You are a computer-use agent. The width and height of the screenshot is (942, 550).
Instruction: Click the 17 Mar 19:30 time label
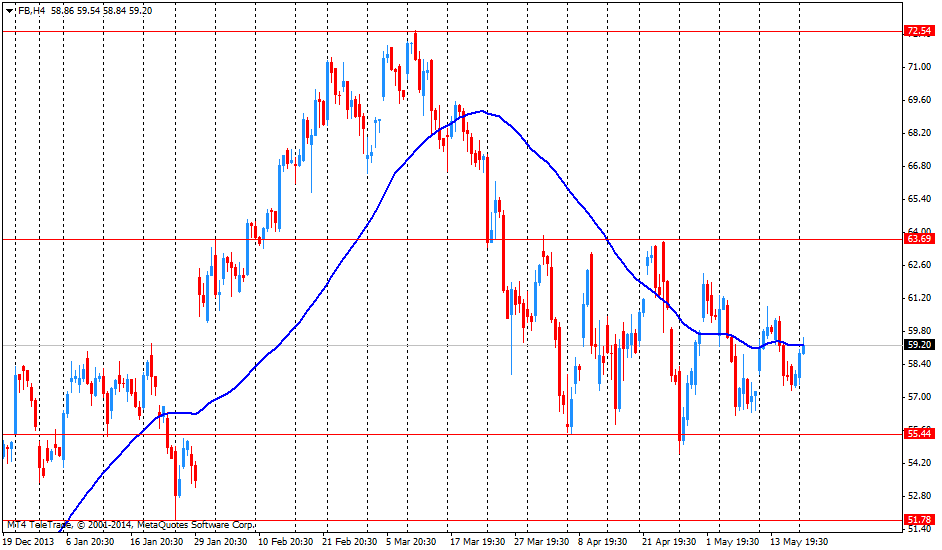coord(479,541)
